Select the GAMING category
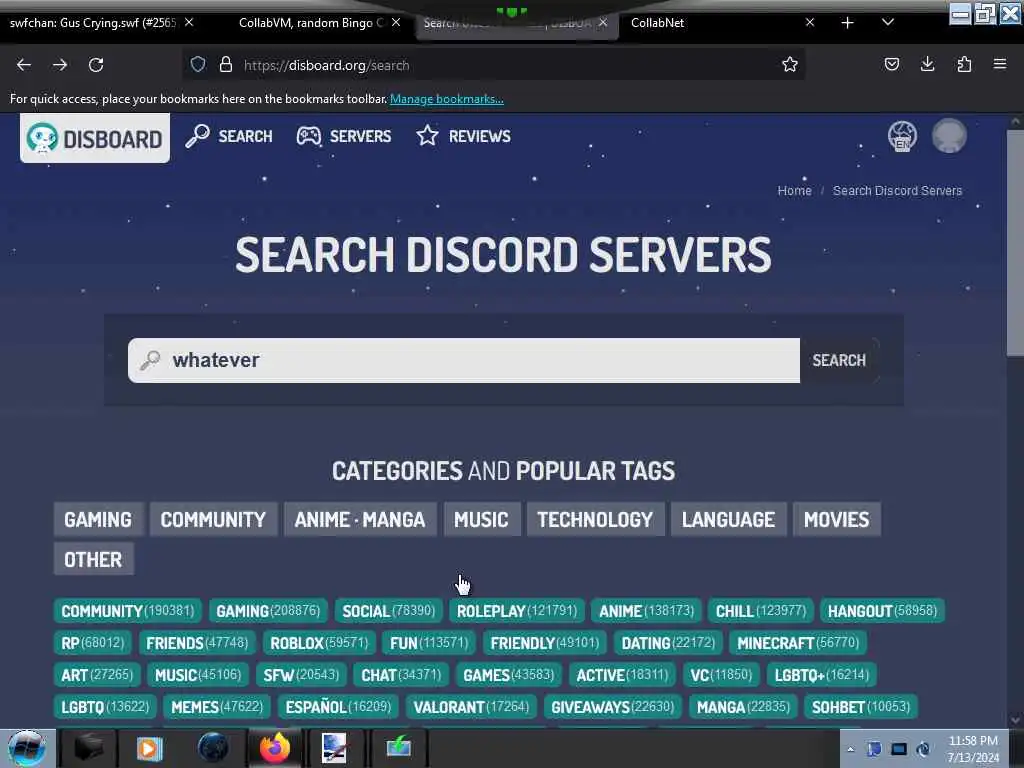Image resolution: width=1024 pixels, height=768 pixels. click(x=98, y=520)
